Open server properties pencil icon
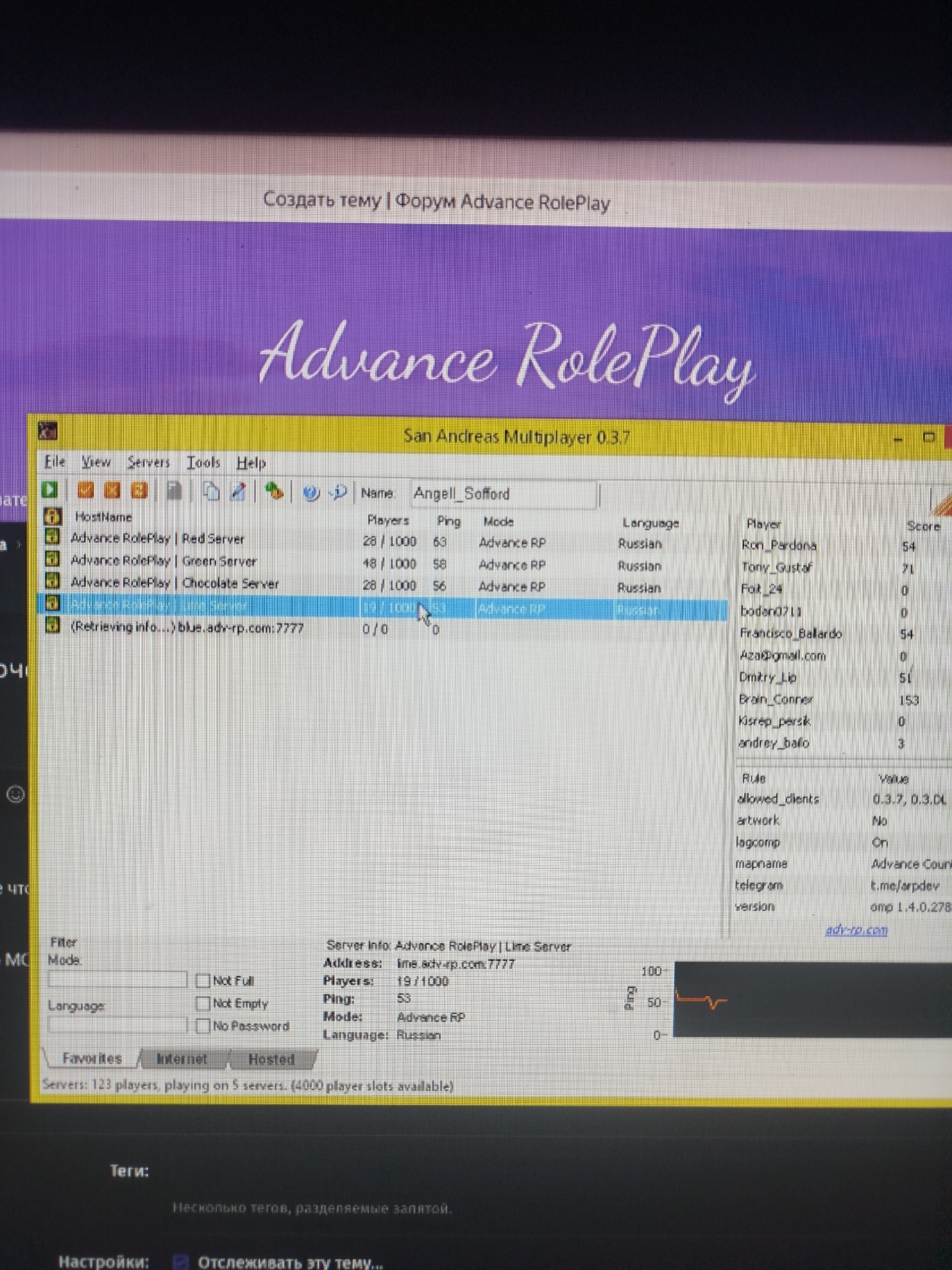952x1270 pixels. click(x=238, y=492)
